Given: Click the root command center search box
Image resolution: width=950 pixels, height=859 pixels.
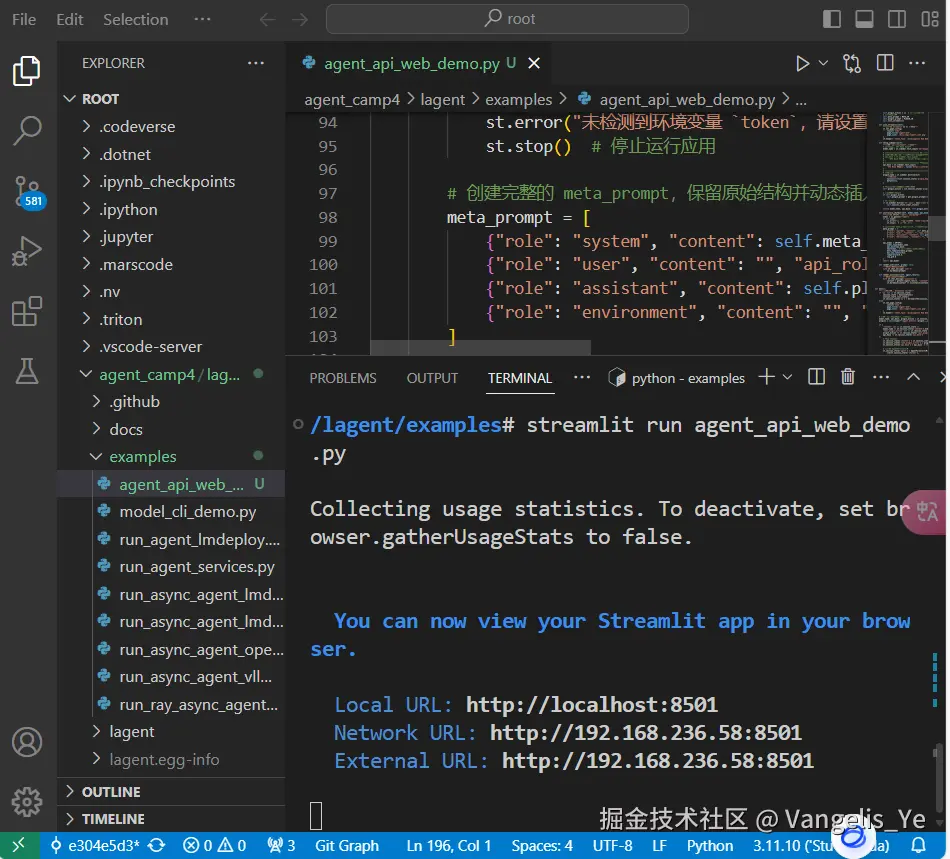Looking at the screenshot, I should pos(507,19).
